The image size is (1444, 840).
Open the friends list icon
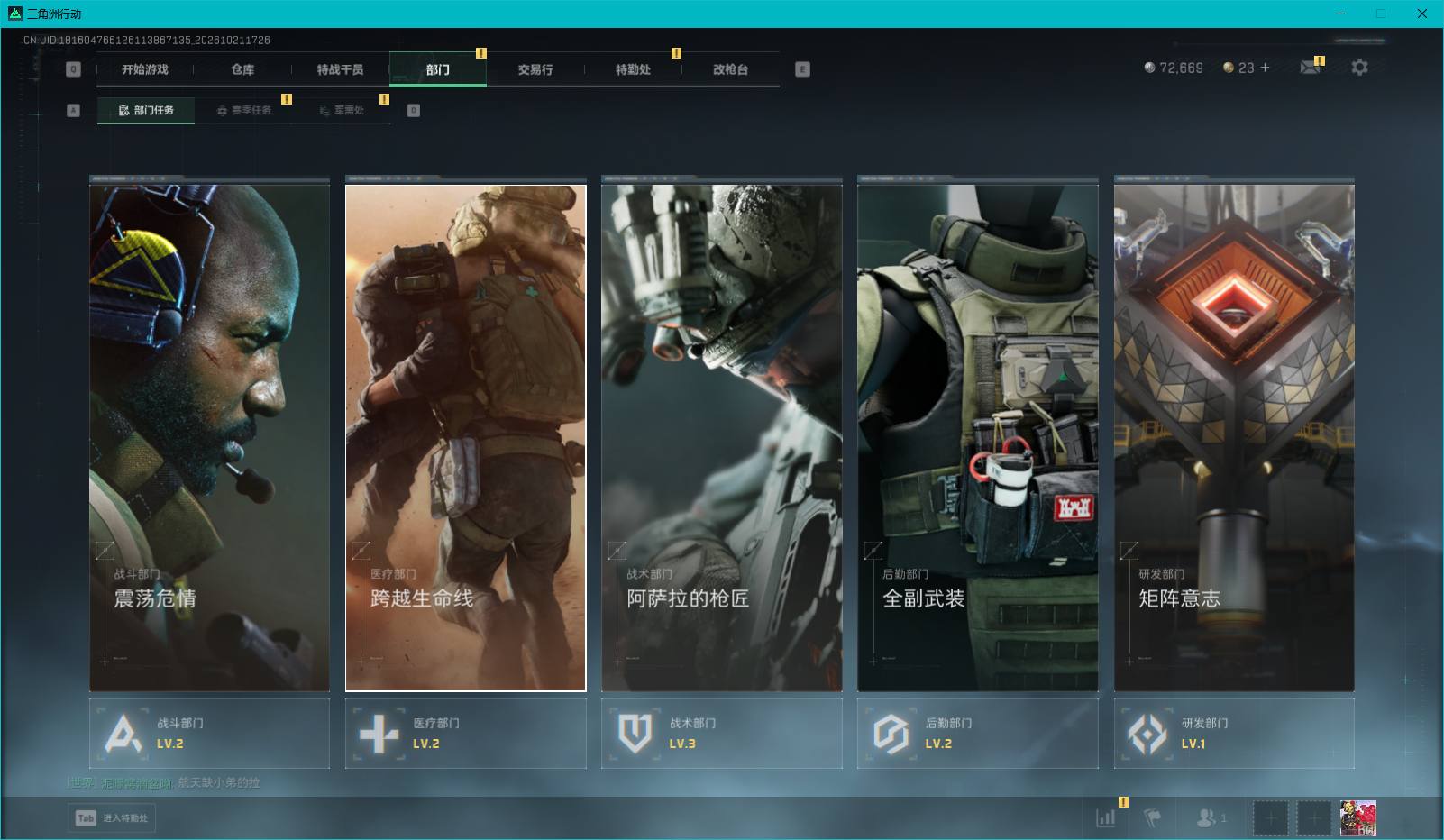click(x=1211, y=817)
